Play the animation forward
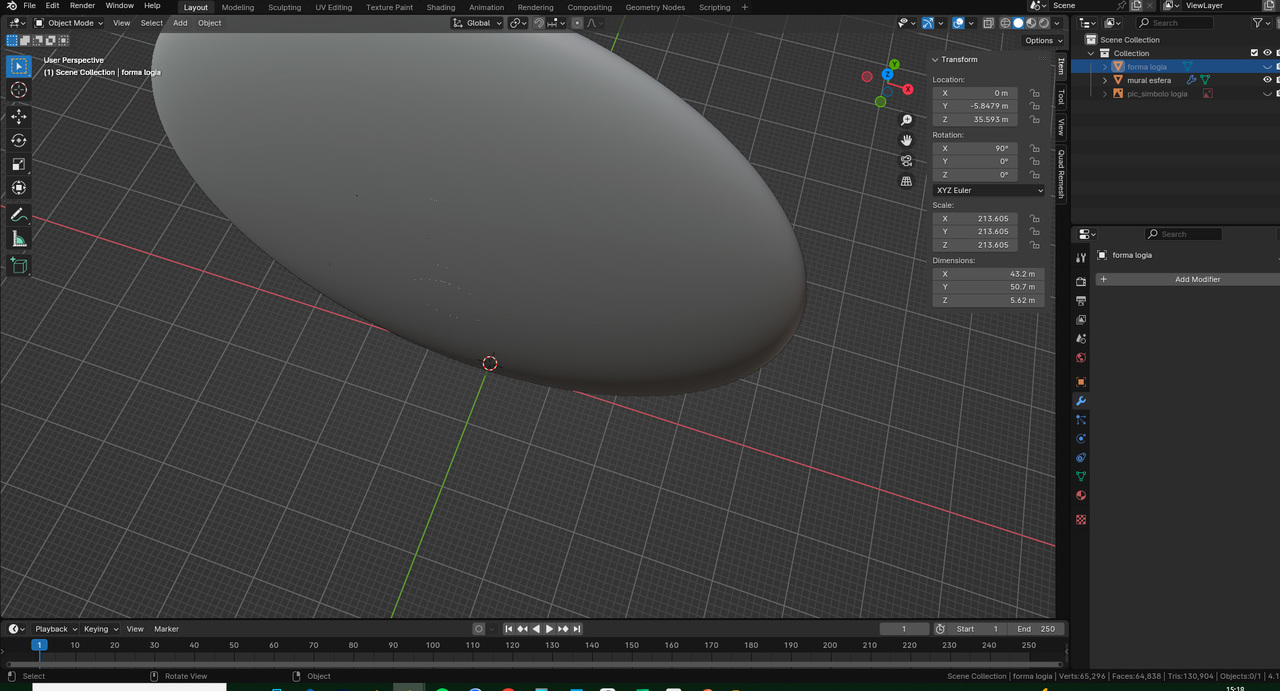 (x=549, y=629)
